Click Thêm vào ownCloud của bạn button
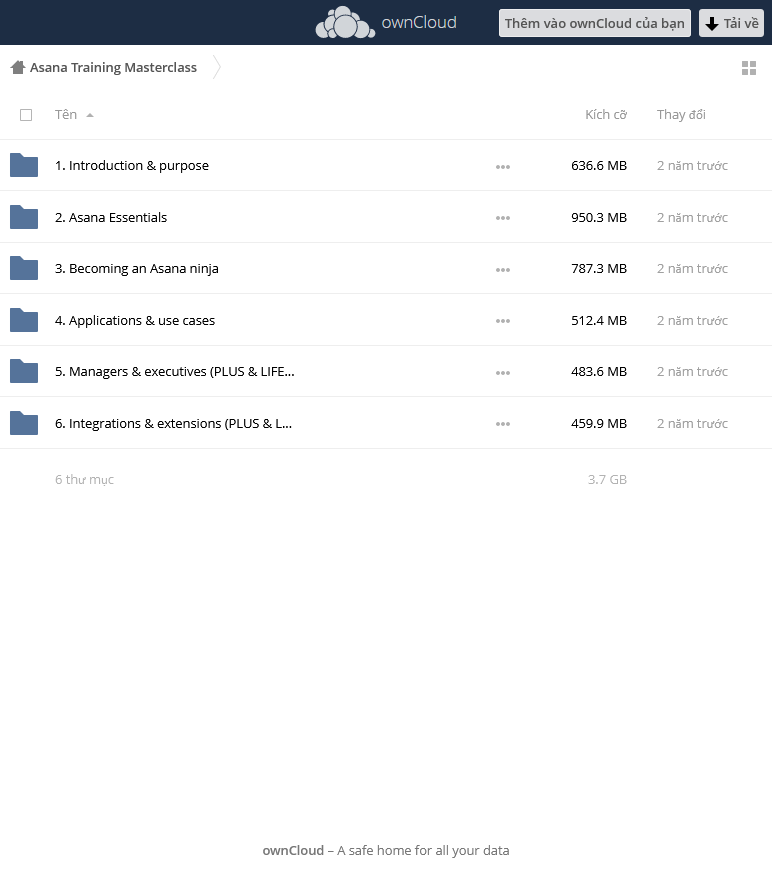The image size is (772, 895). (x=595, y=23)
